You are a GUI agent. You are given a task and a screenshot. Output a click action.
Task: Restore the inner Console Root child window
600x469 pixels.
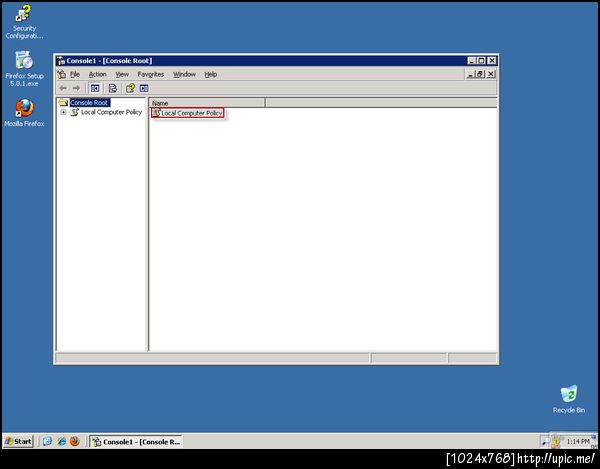[480, 74]
